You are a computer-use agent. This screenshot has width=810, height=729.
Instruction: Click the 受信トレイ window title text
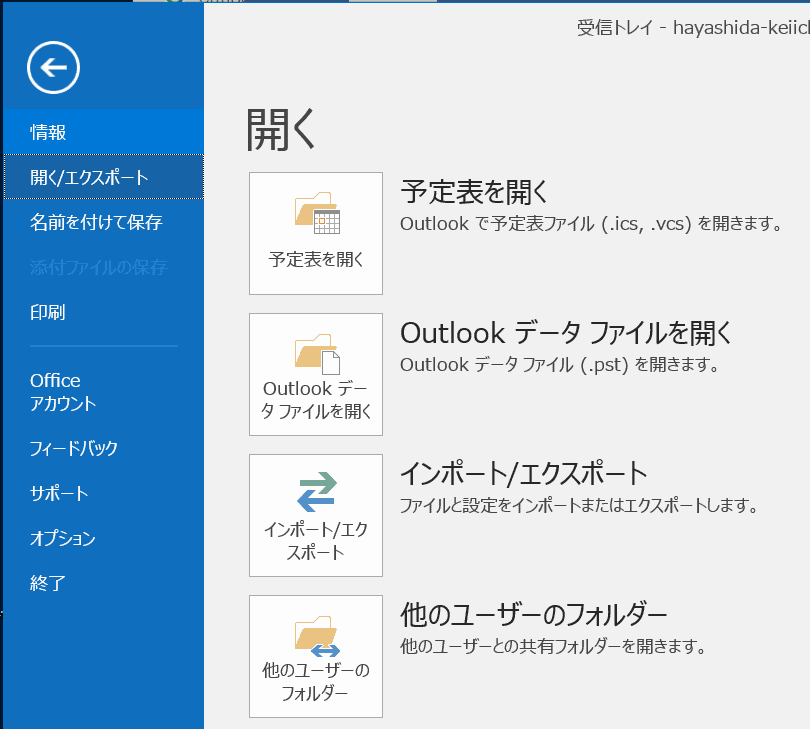(x=690, y=28)
